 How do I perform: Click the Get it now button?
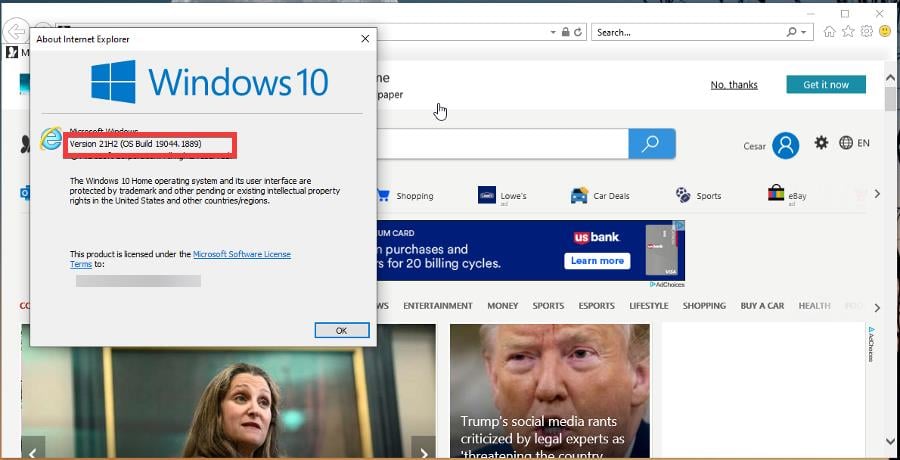point(826,84)
